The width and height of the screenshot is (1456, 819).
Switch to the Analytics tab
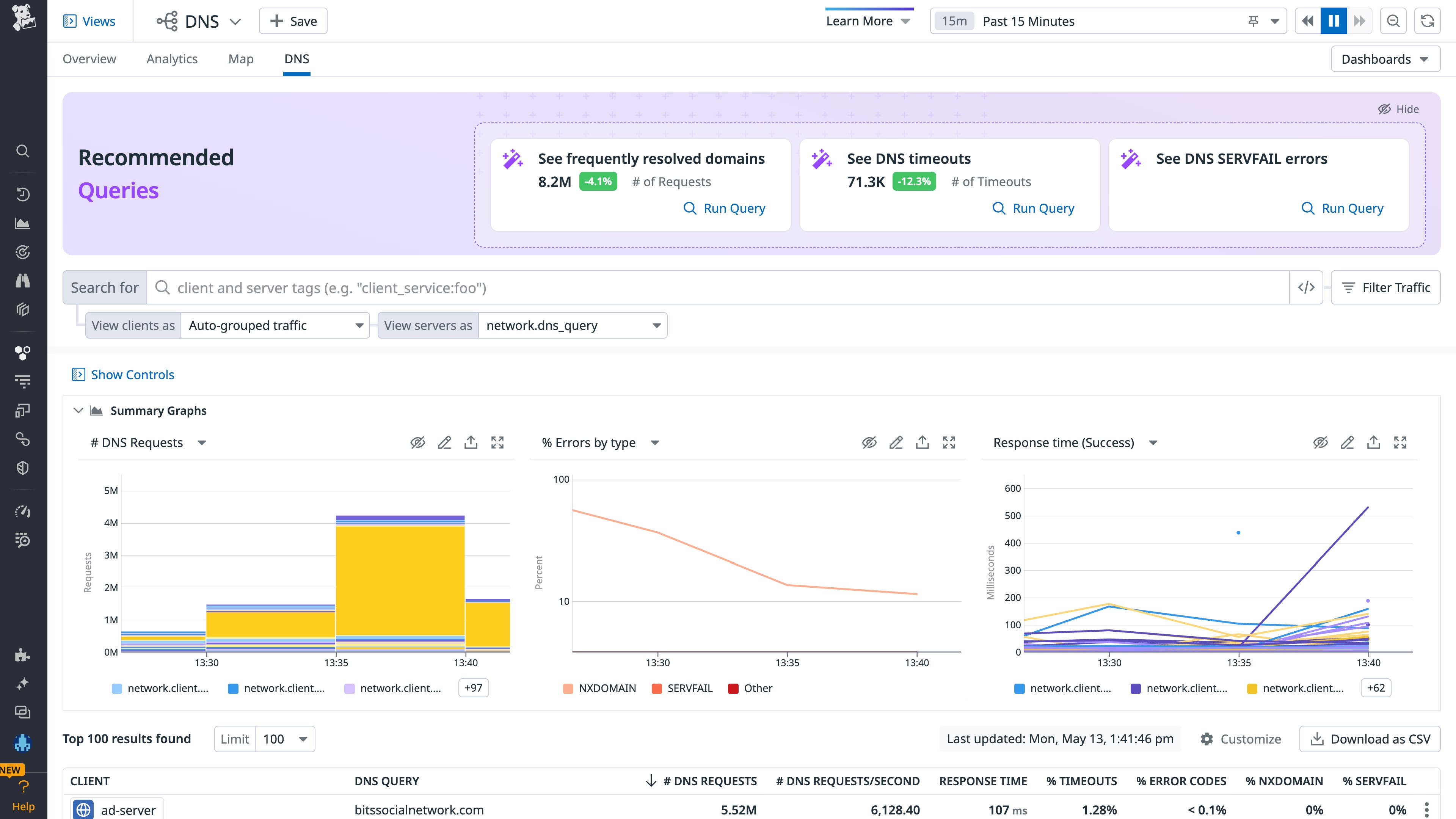[x=172, y=58]
